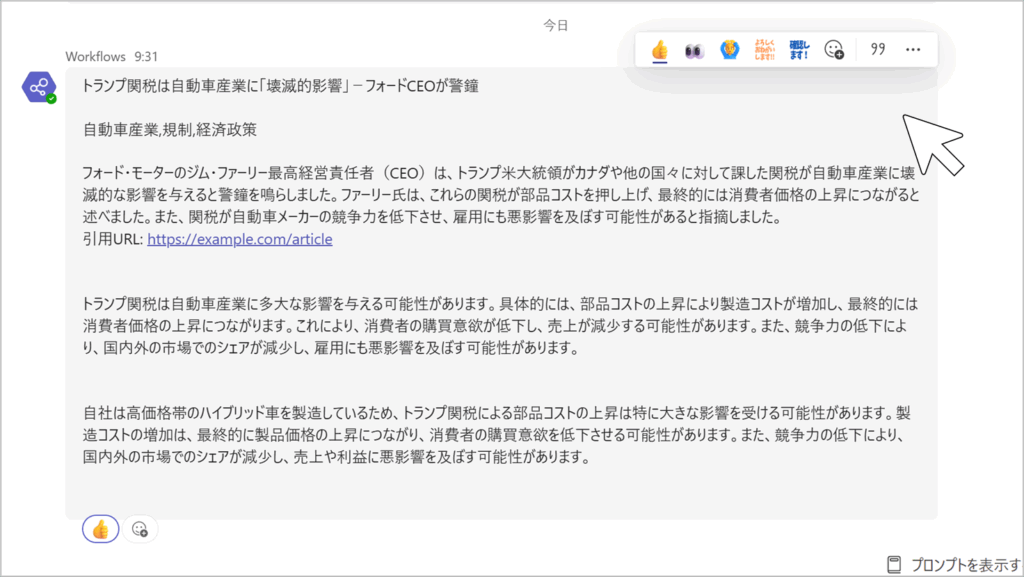React with the thumbs-up emoji in hover toolbar
Viewport: 1024px width, 577px height.
(660, 50)
